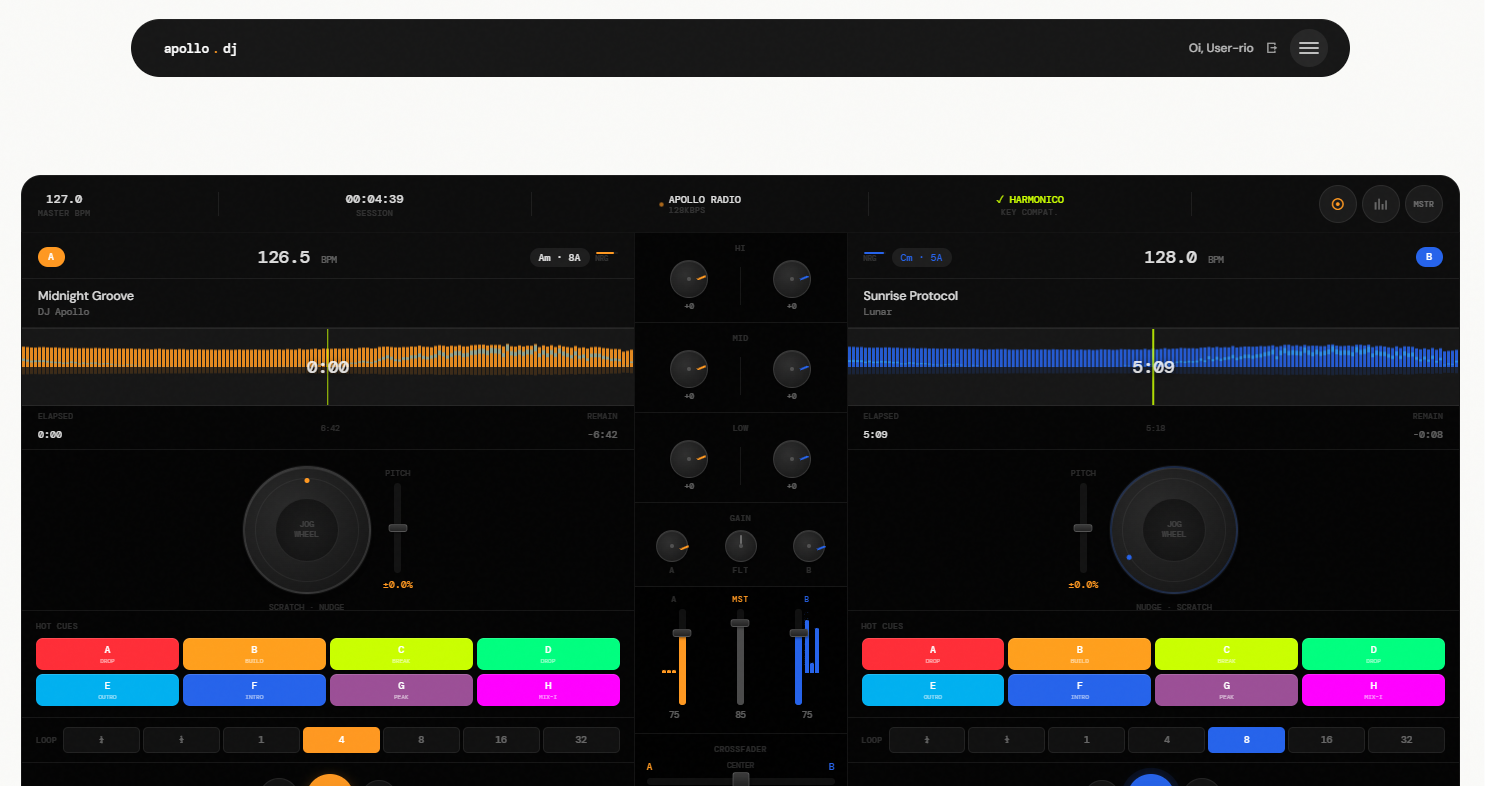Click the logout icon beside Oi, User-rio

point(1272,48)
